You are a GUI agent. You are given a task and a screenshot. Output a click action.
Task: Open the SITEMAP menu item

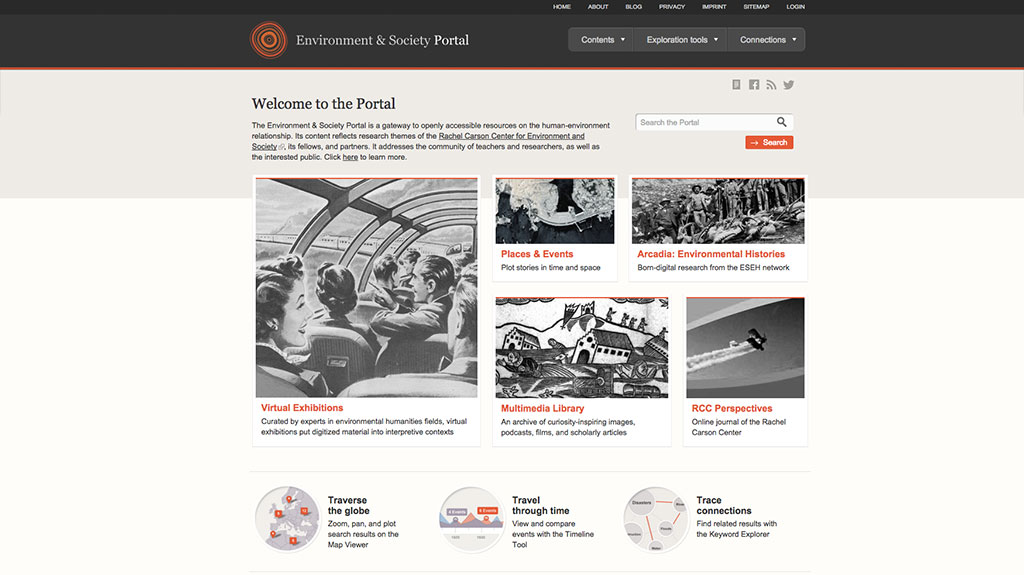[x=756, y=7]
